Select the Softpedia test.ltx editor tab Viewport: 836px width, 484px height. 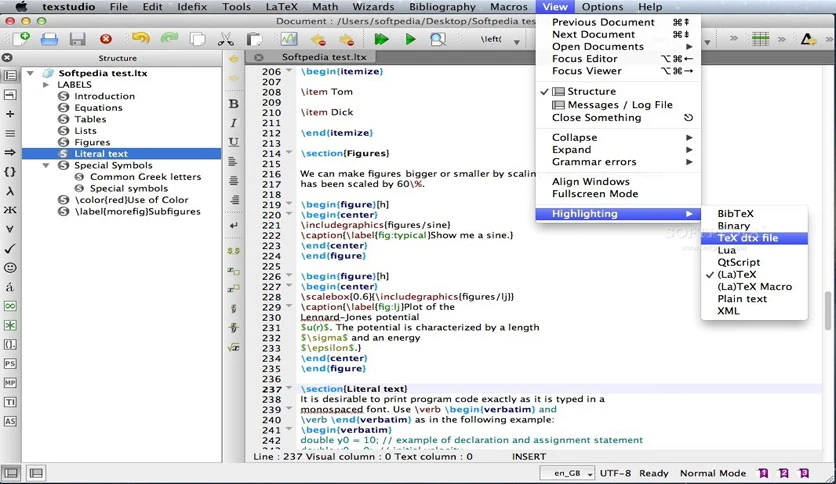click(x=324, y=57)
